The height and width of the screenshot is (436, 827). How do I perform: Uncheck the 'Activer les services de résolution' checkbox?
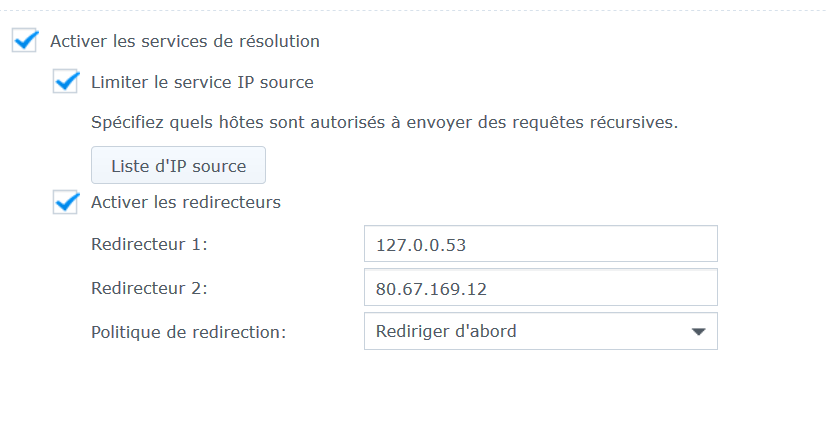tap(25, 42)
